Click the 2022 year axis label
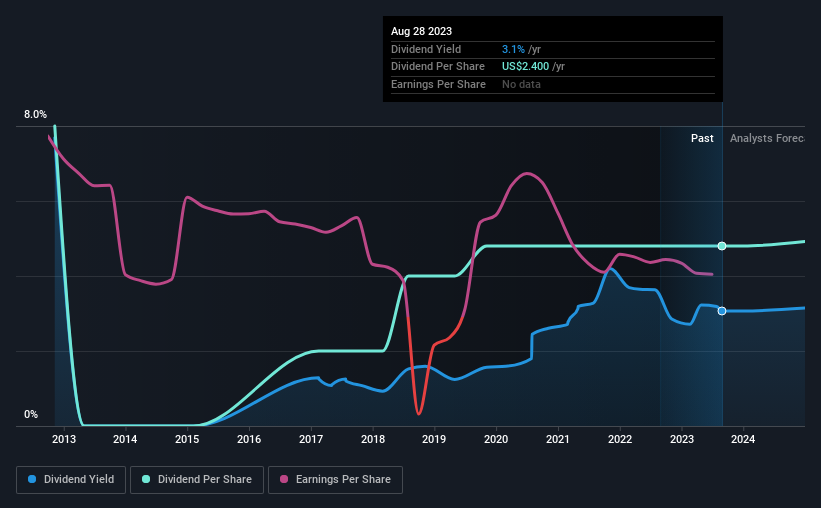 pyautogui.click(x=620, y=439)
